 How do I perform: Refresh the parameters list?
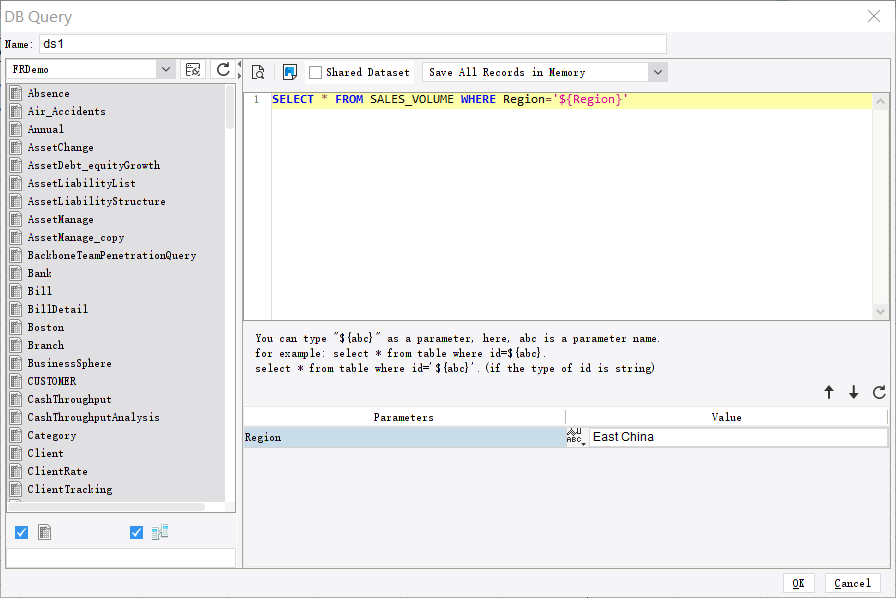(x=879, y=393)
